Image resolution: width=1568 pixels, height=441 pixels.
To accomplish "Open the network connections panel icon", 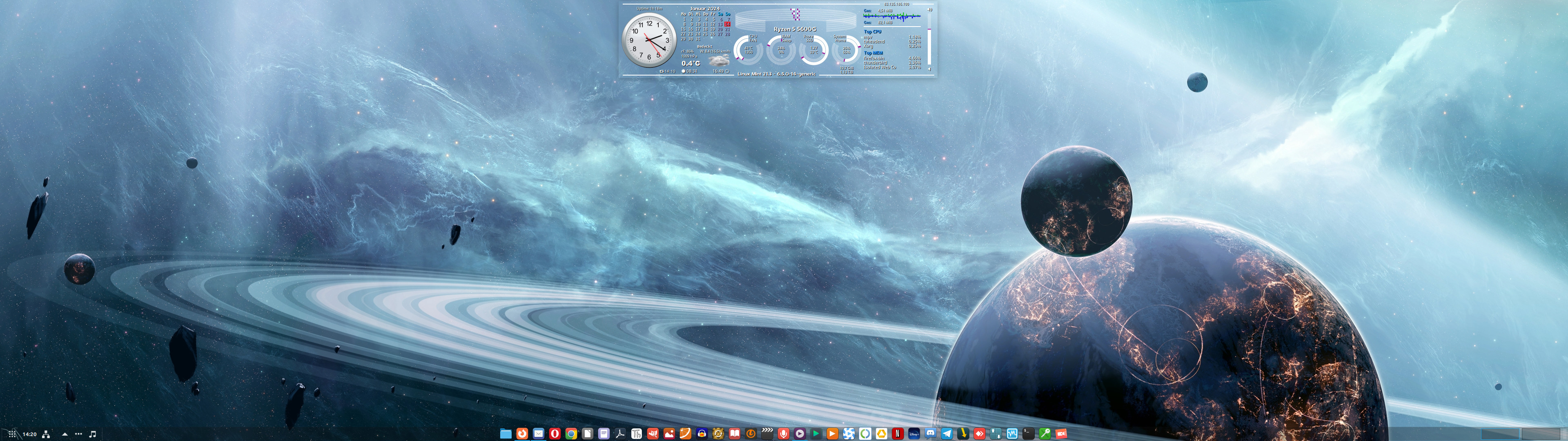I will point(46,434).
